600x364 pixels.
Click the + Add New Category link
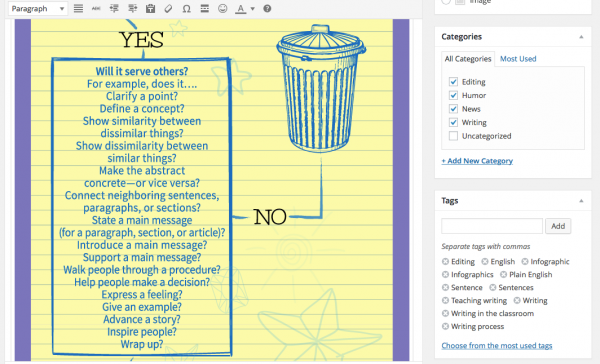(477, 161)
